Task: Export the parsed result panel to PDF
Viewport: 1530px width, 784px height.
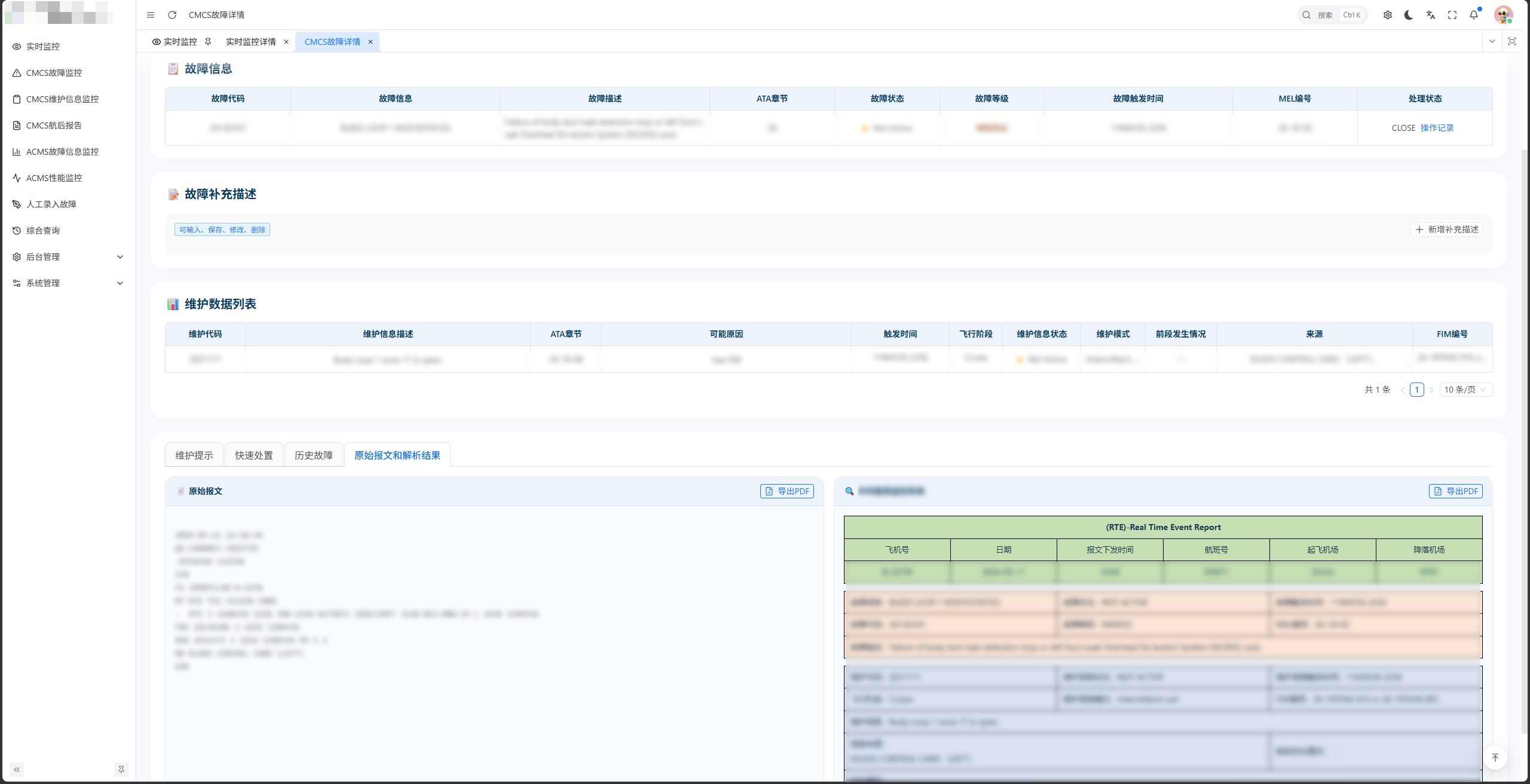Action: point(1456,491)
